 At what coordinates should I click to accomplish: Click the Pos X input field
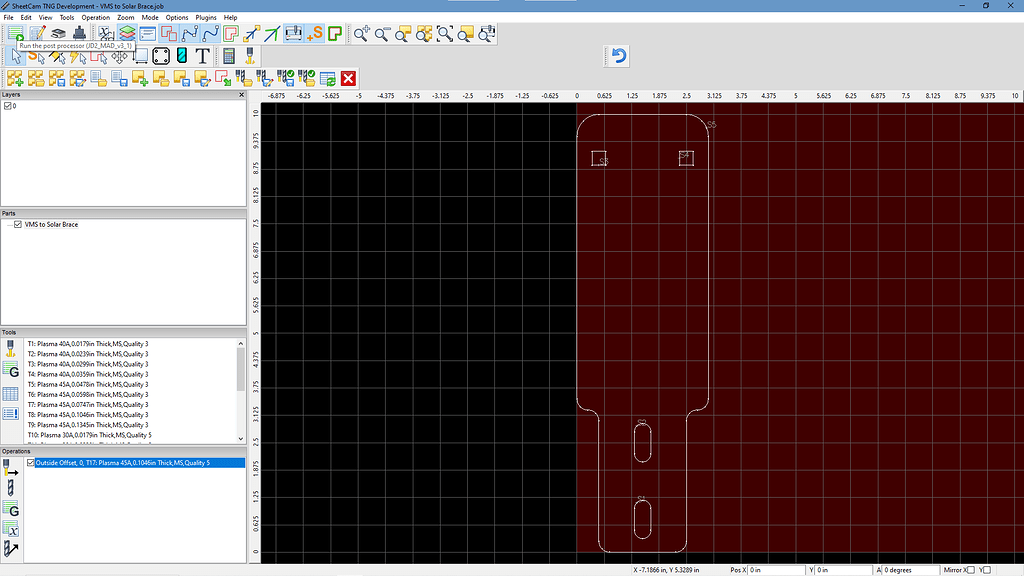tap(776, 570)
